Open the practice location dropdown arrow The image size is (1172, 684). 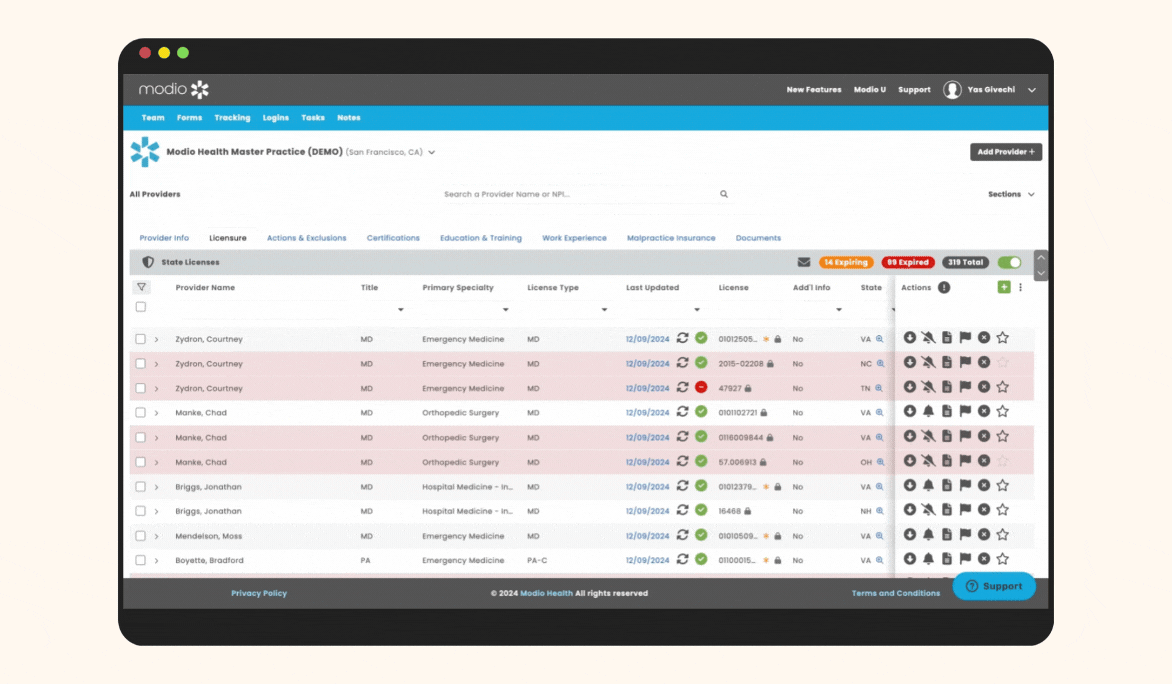point(432,153)
